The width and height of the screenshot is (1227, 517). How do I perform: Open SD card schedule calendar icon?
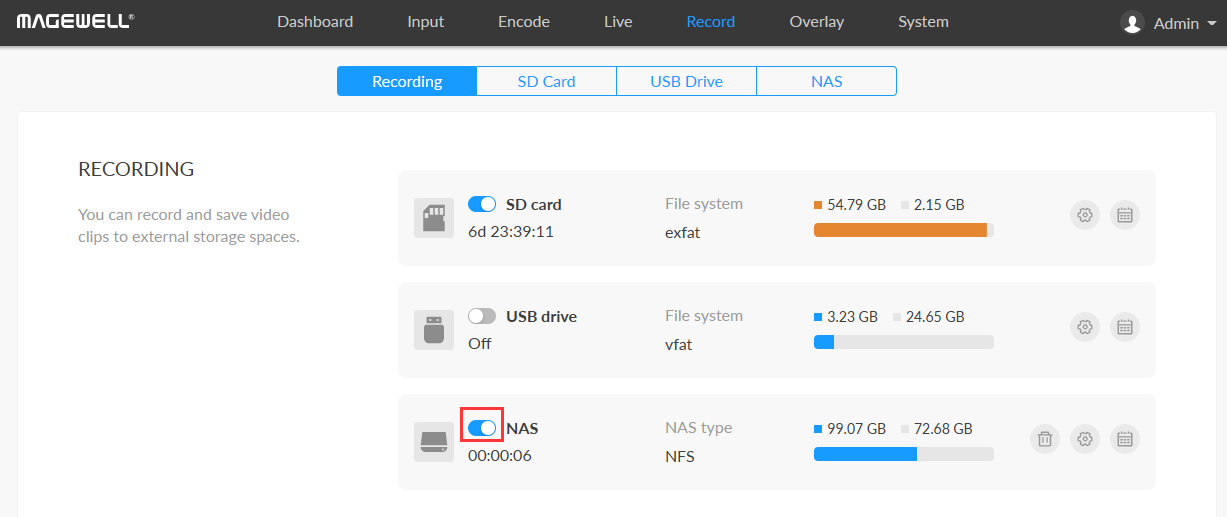(x=1124, y=215)
